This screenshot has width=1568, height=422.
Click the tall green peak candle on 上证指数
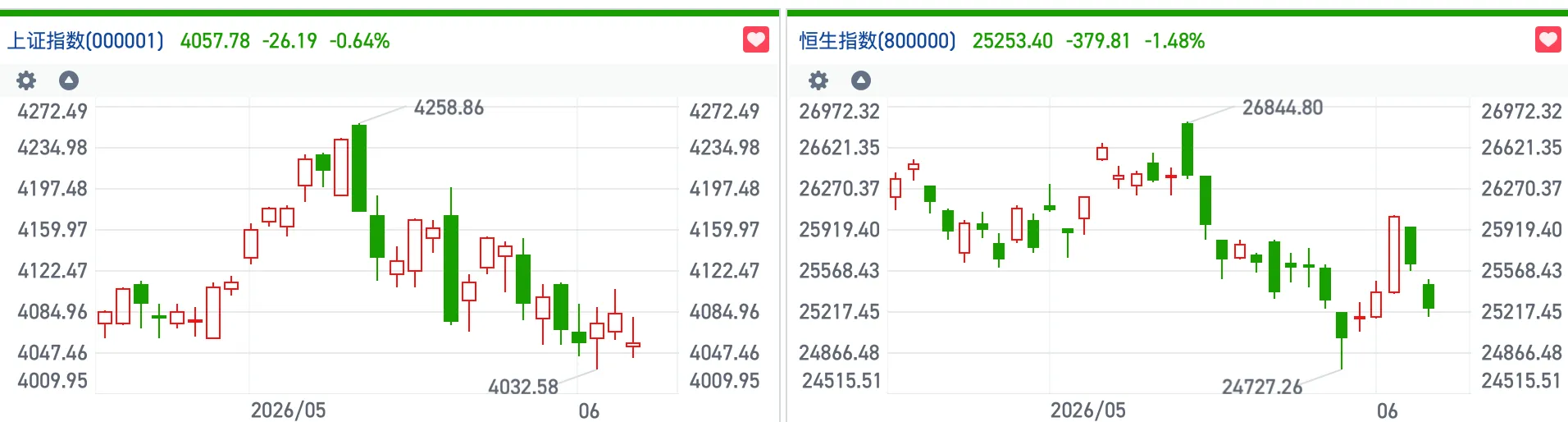[x=359, y=168]
